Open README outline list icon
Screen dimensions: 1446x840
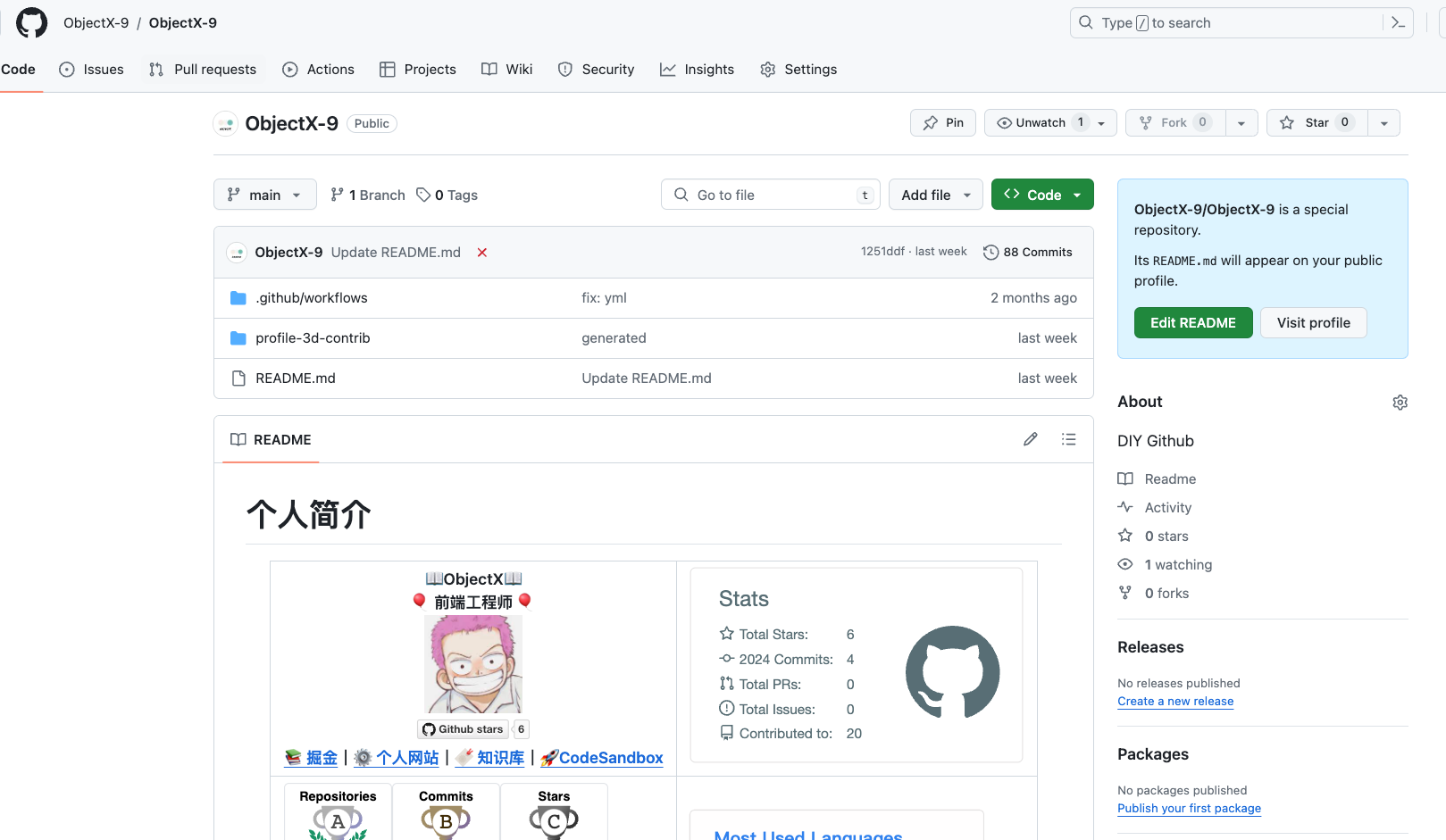(x=1068, y=439)
